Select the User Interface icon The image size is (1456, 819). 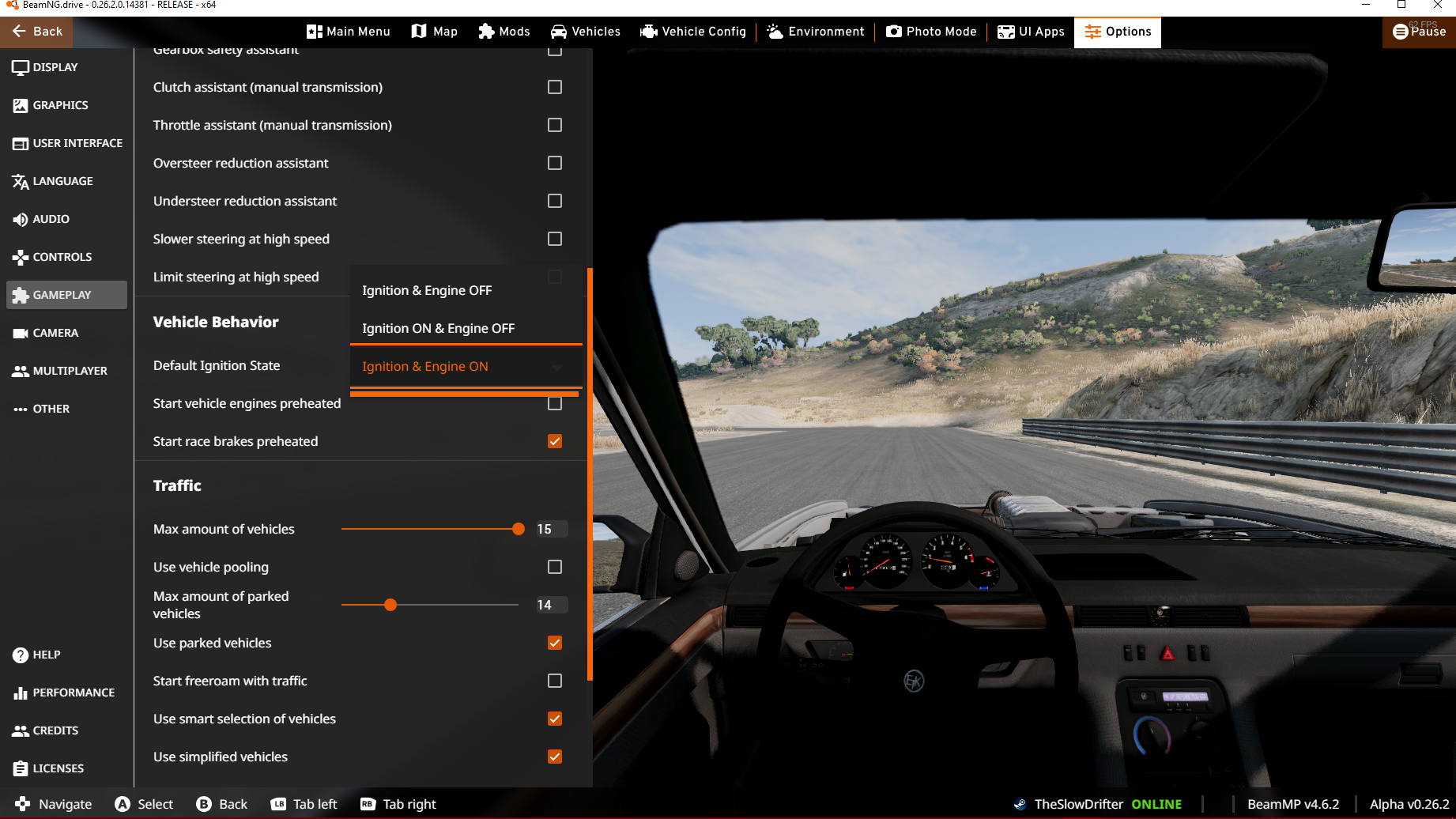click(21, 143)
